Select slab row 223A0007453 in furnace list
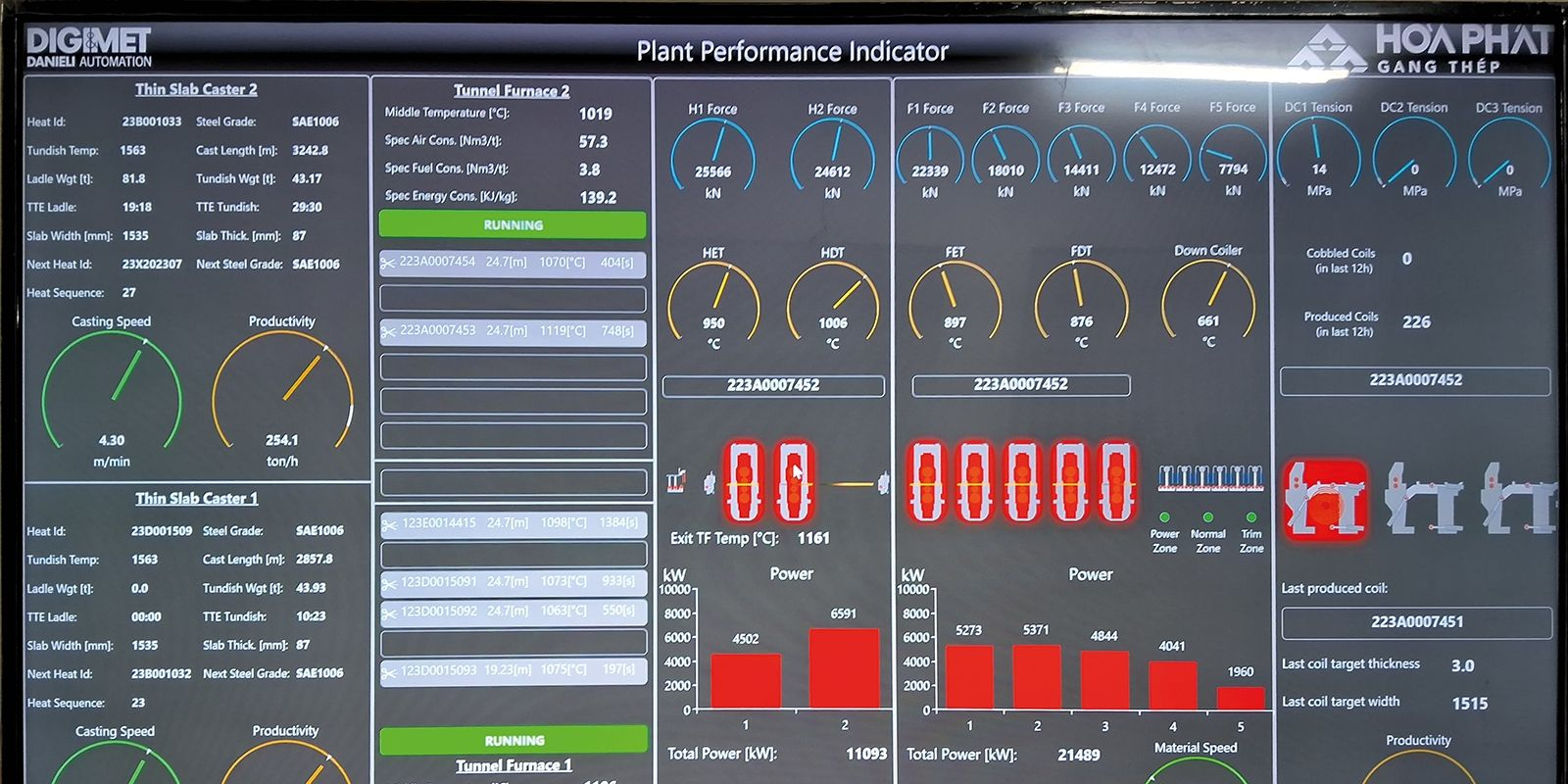The width and height of the screenshot is (1568, 784). 513,331
